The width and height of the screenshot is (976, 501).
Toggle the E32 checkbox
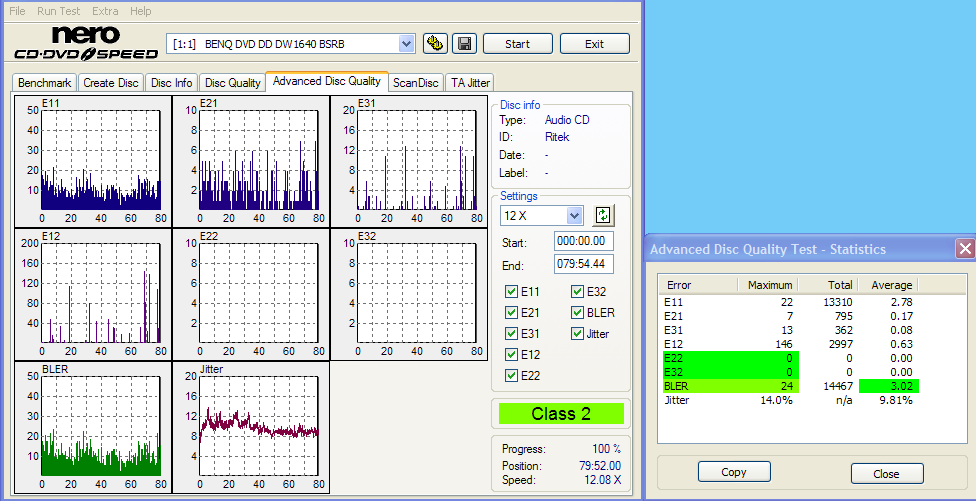[x=578, y=292]
